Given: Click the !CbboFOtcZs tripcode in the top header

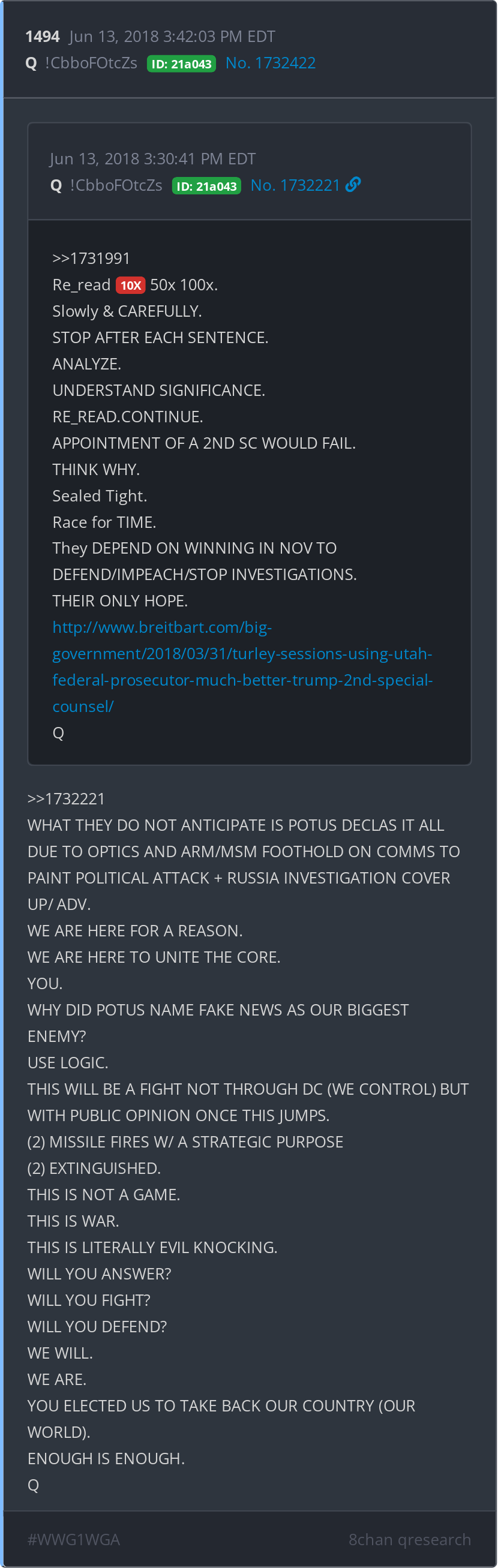Looking at the screenshot, I should coord(91,64).
